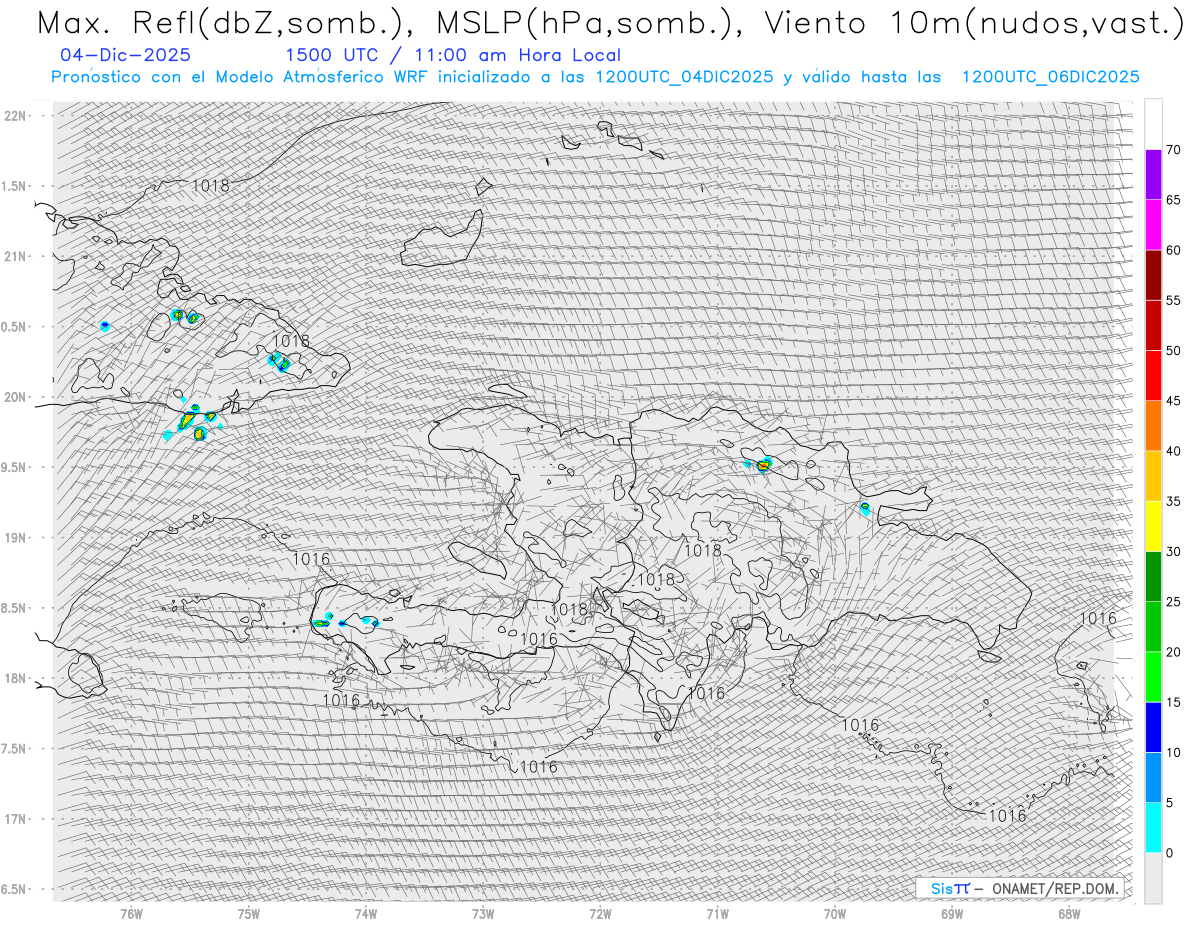Click the '19N' latitude label
1200x927 pixels.
click(15, 537)
